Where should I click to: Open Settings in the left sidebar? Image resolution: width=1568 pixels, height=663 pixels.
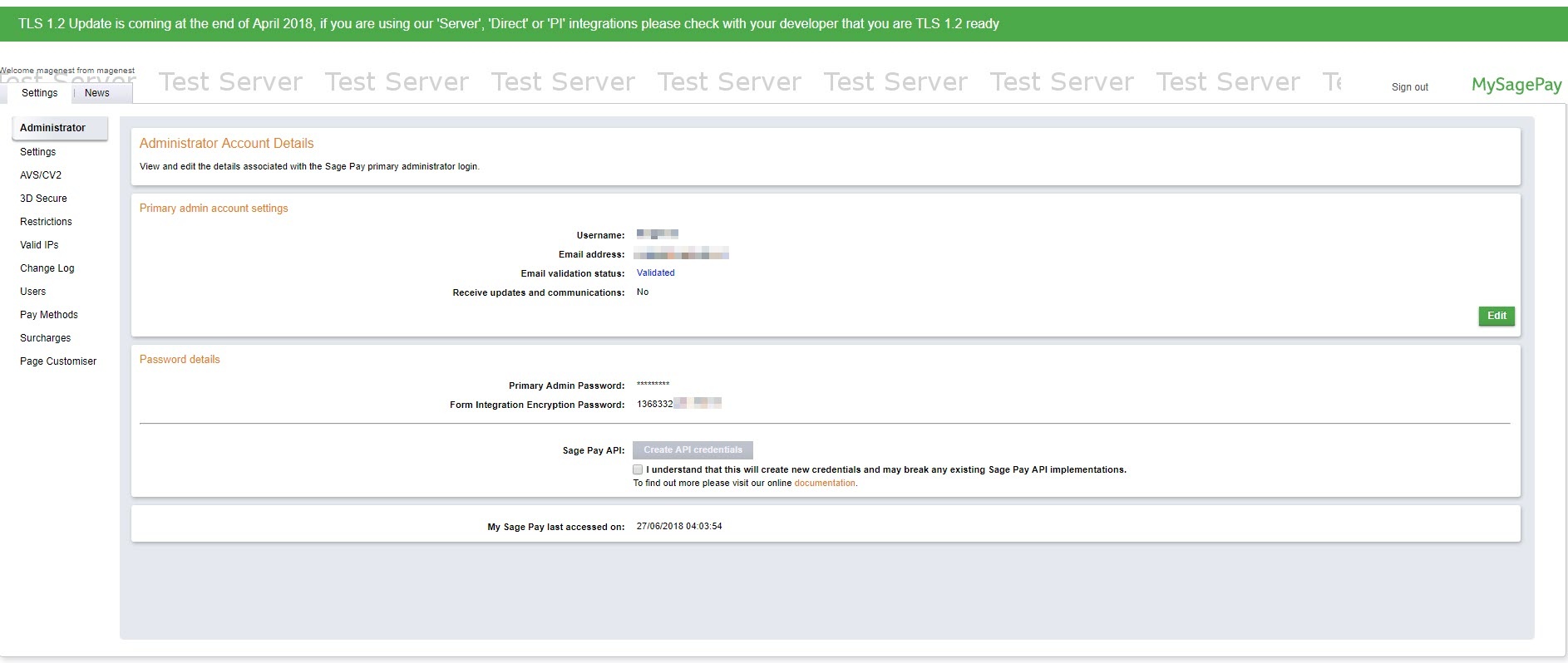pos(38,152)
